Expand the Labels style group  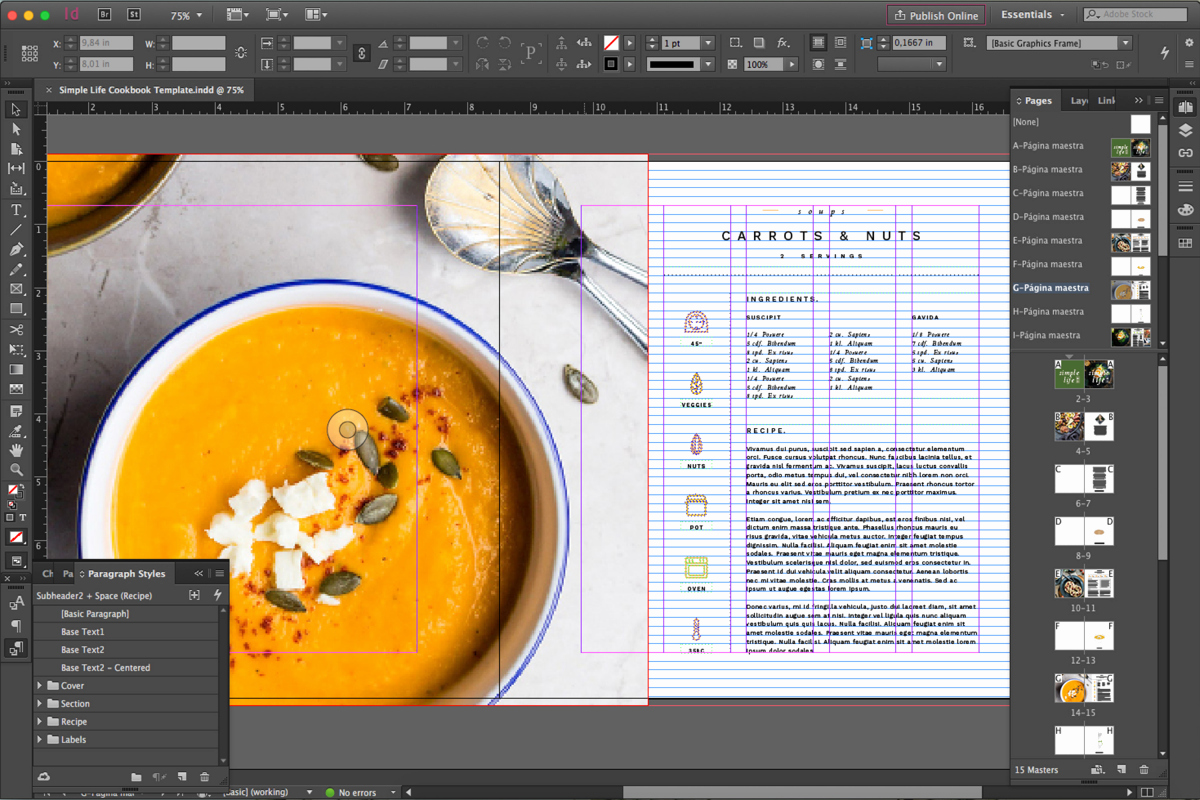coord(40,740)
